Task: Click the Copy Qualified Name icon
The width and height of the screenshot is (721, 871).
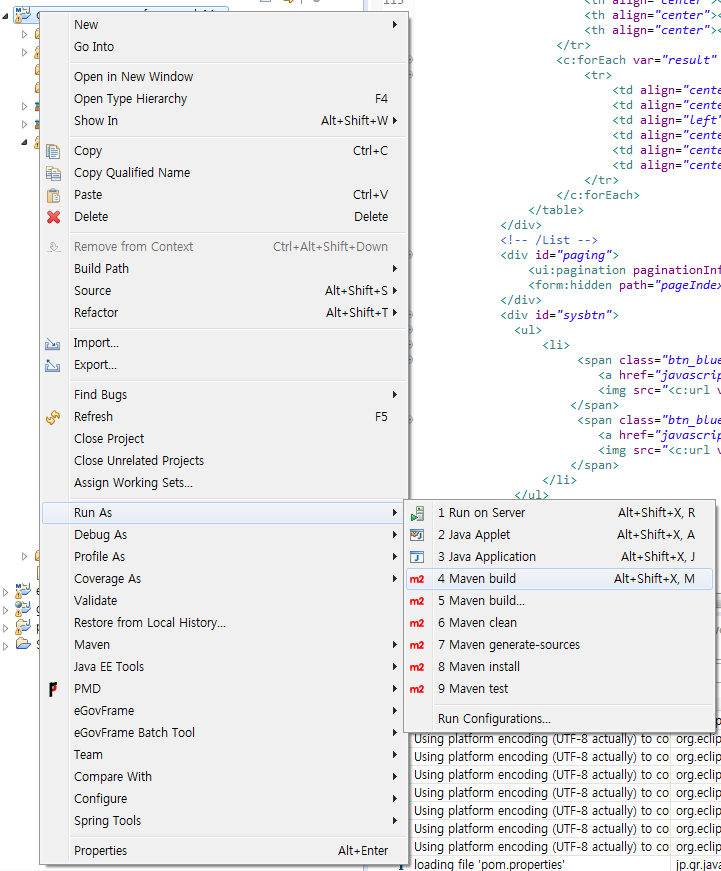Action: 53,173
